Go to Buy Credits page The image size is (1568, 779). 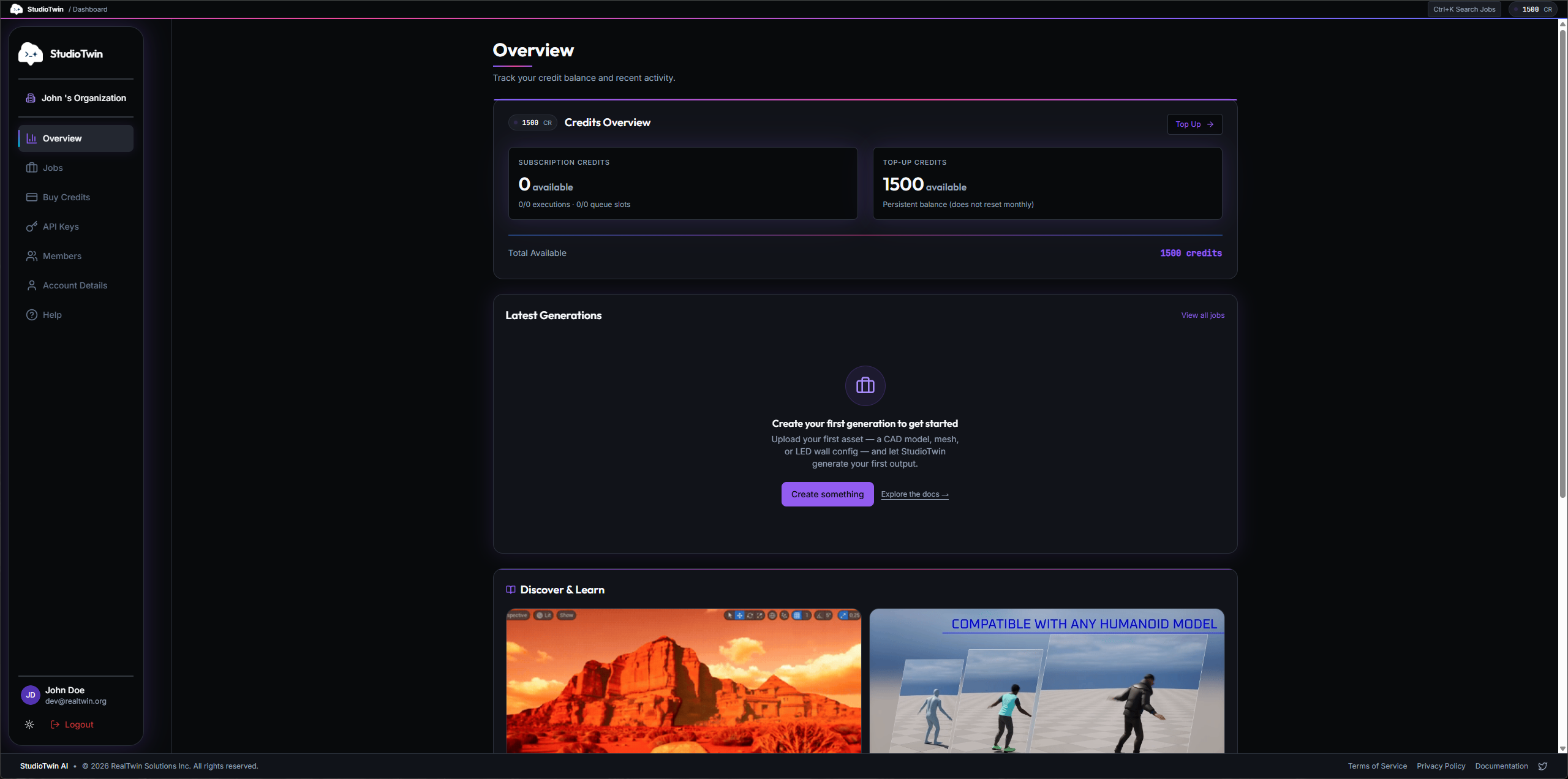click(x=76, y=197)
